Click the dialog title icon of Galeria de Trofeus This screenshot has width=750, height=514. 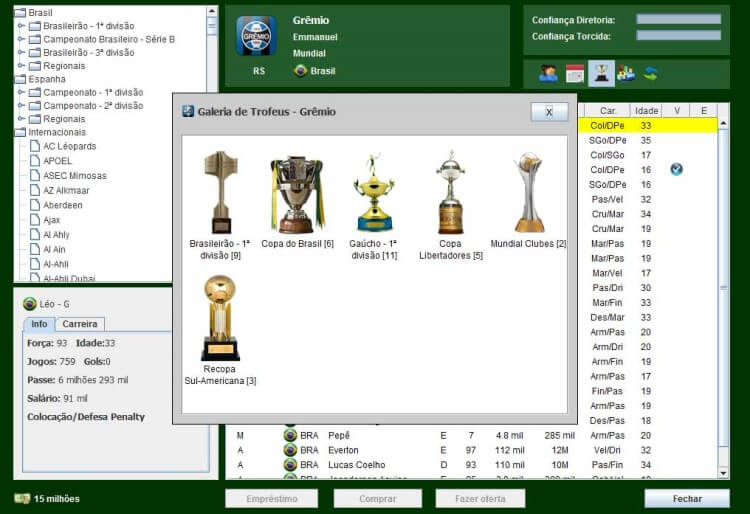coord(188,111)
